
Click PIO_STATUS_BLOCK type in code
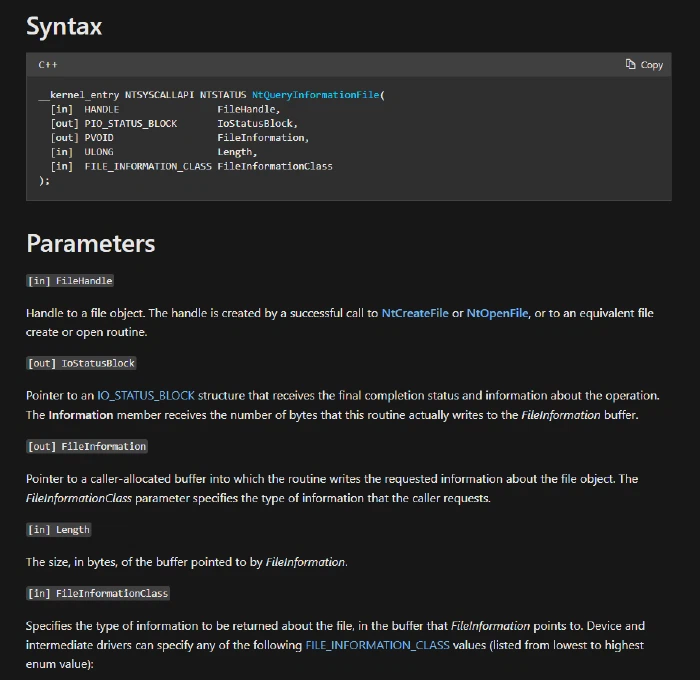coord(131,123)
